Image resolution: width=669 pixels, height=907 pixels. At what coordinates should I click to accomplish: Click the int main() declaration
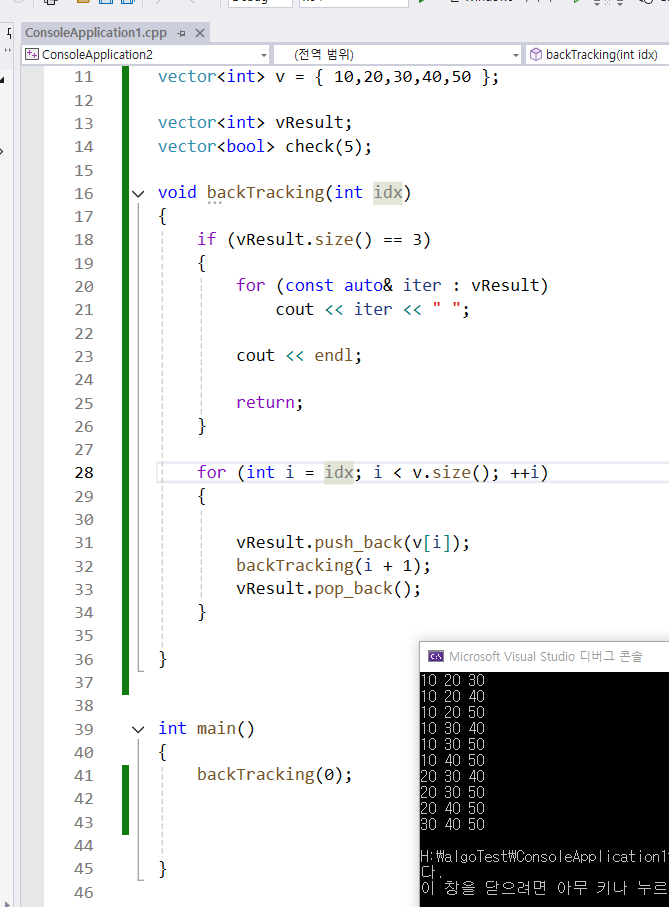coord(206,729)
